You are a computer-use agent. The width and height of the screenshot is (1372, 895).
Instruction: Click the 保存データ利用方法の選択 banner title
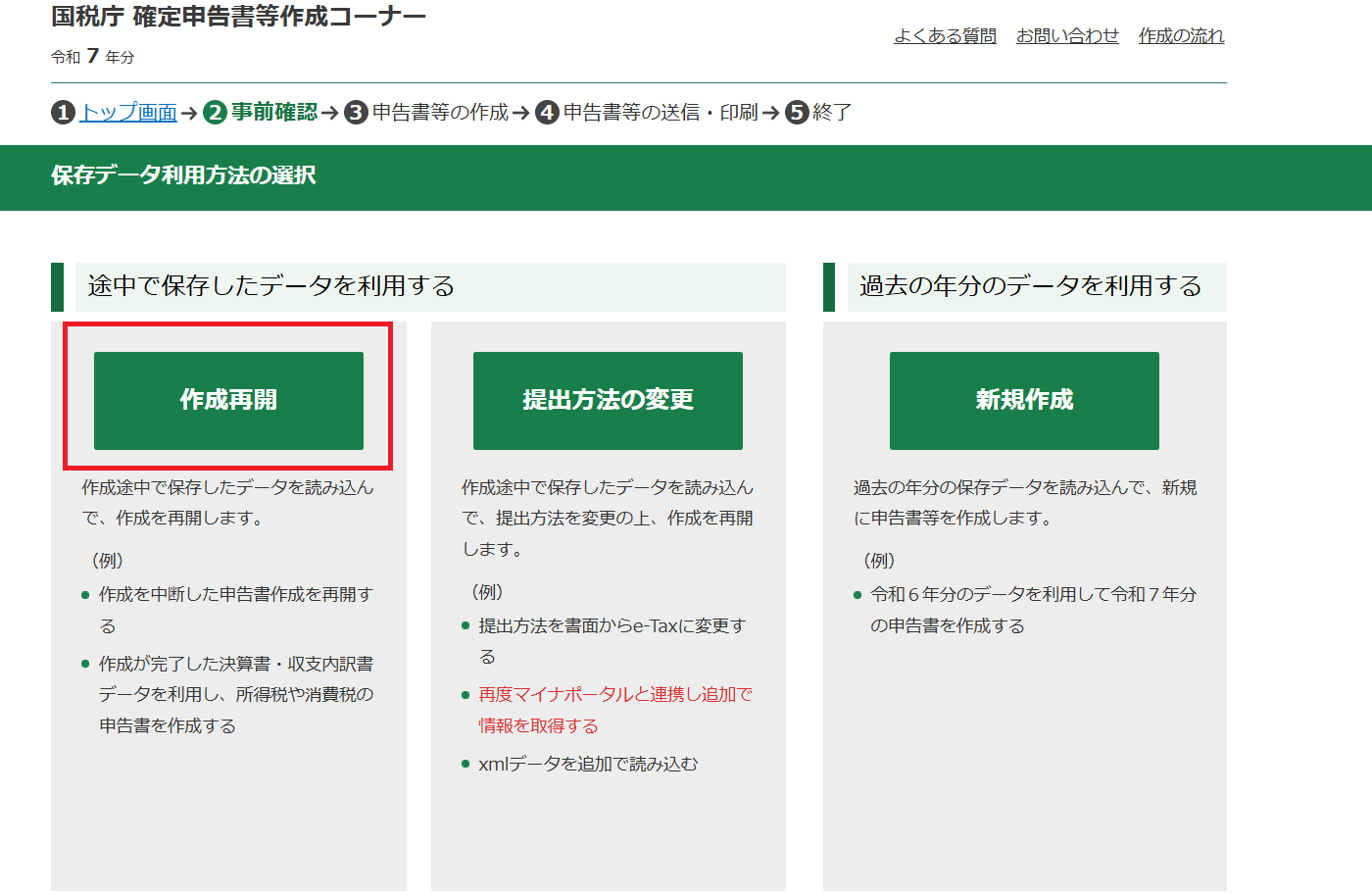(183, 175)
